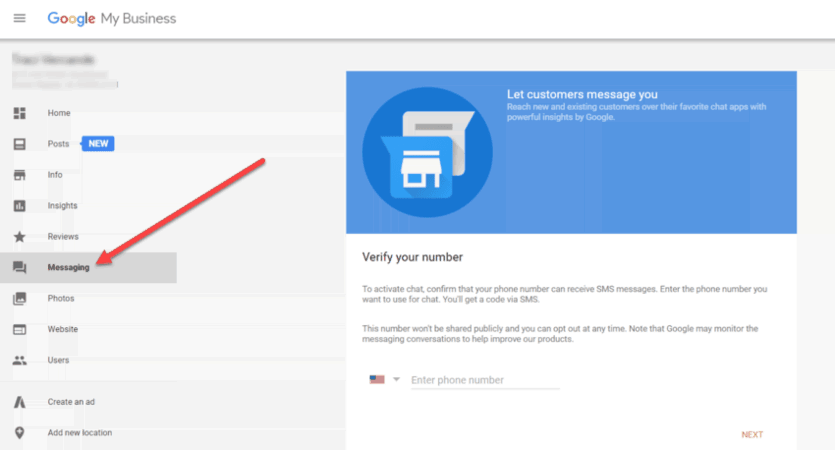
Task: Select Reviews in the sidebar menu
Action: pos(62,237)
